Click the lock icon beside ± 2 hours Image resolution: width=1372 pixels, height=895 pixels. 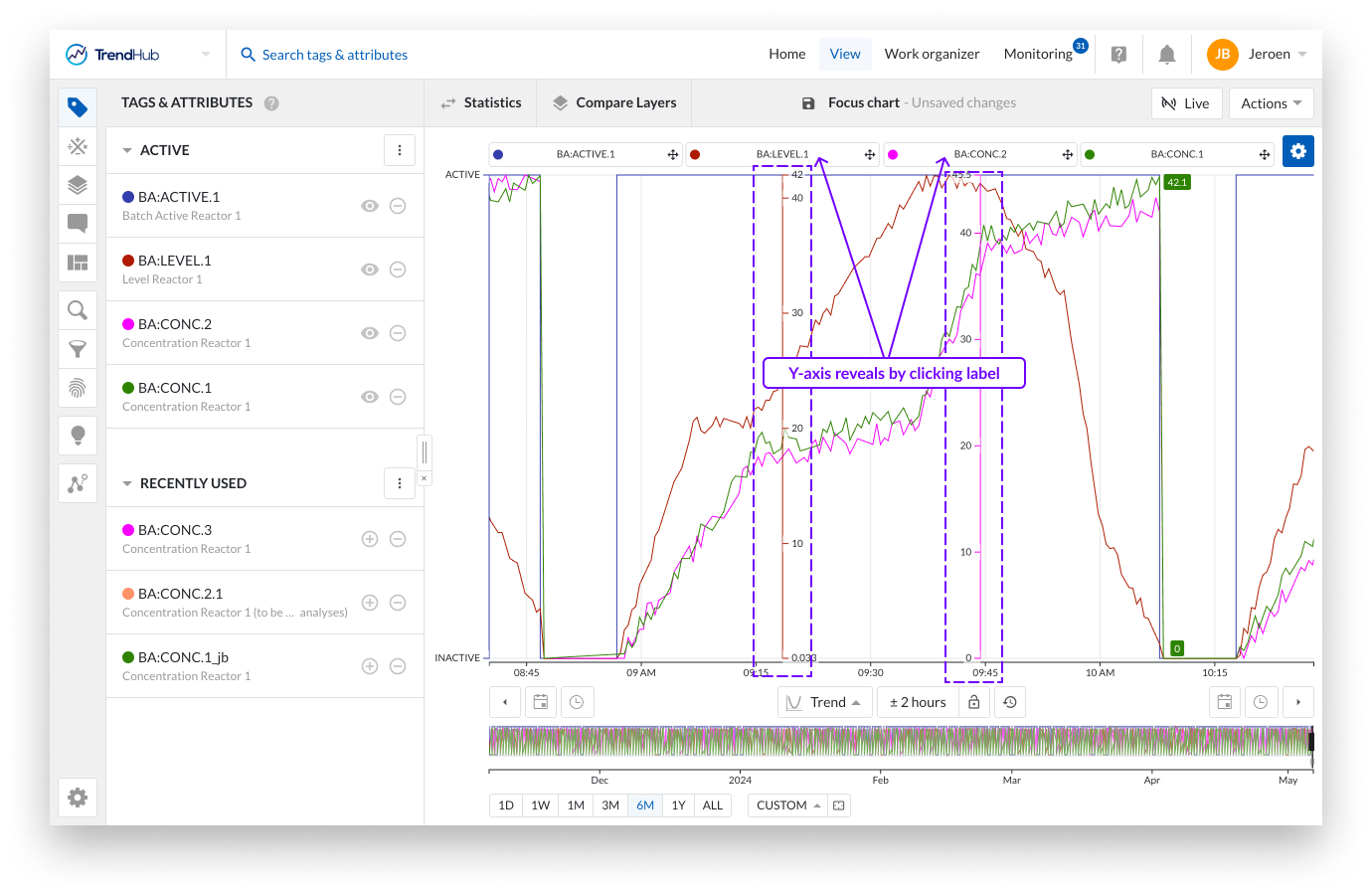[x=974, y=702]
